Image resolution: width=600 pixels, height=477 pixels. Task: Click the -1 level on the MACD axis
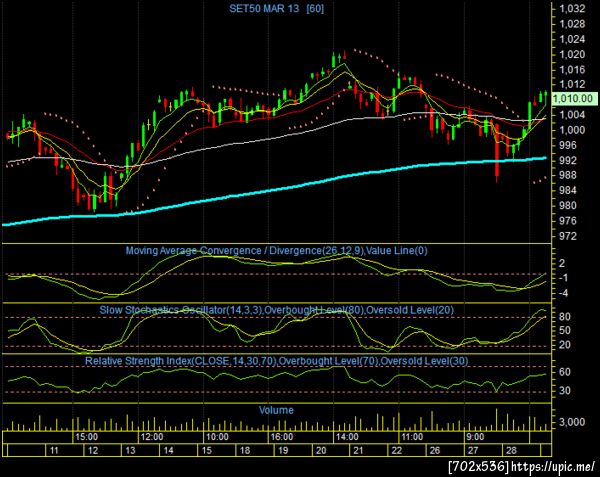click(563, 278)
